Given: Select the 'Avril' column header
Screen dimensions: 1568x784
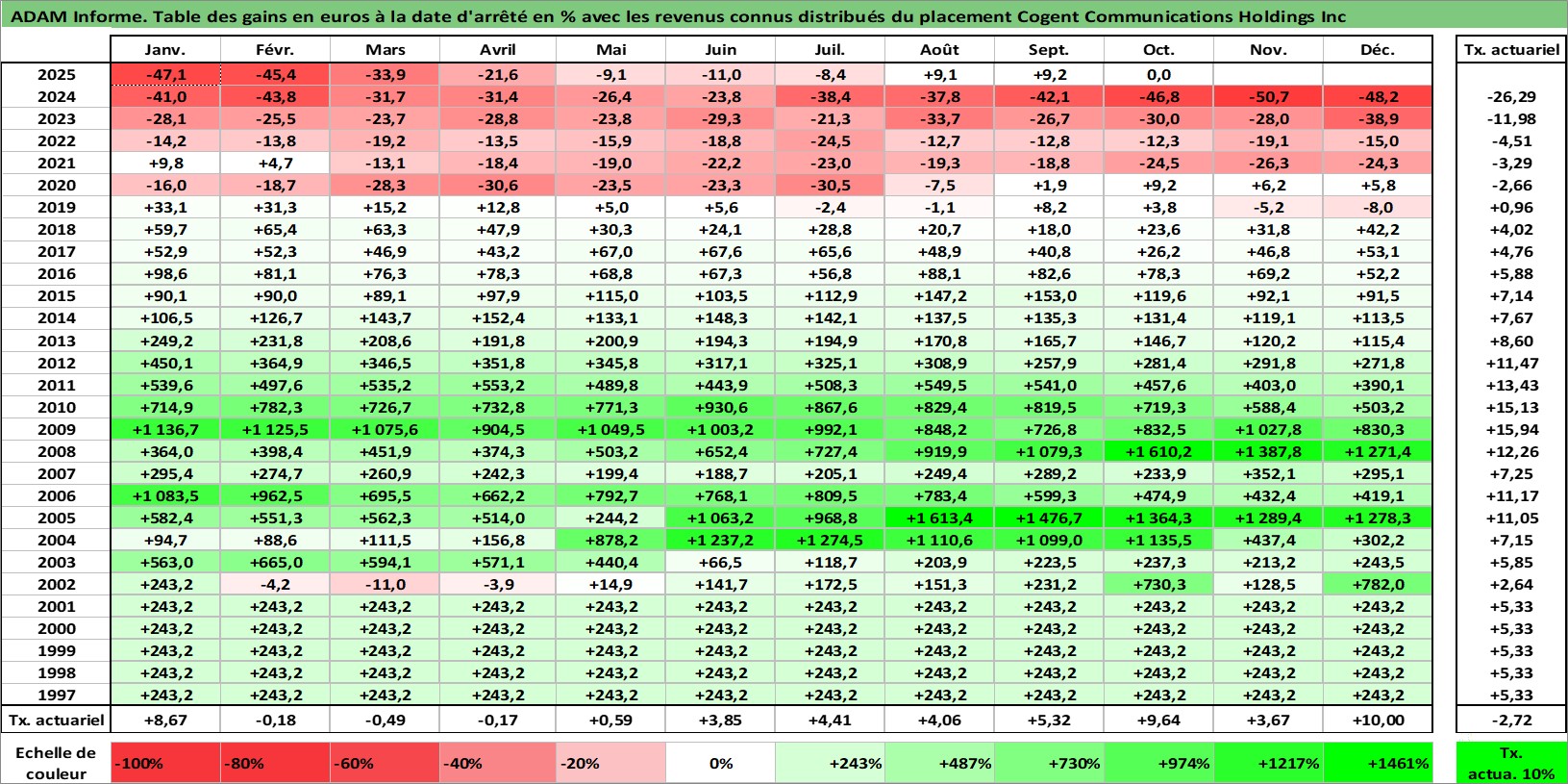Looking at the screenshot, I should click(x=498, y=50).
